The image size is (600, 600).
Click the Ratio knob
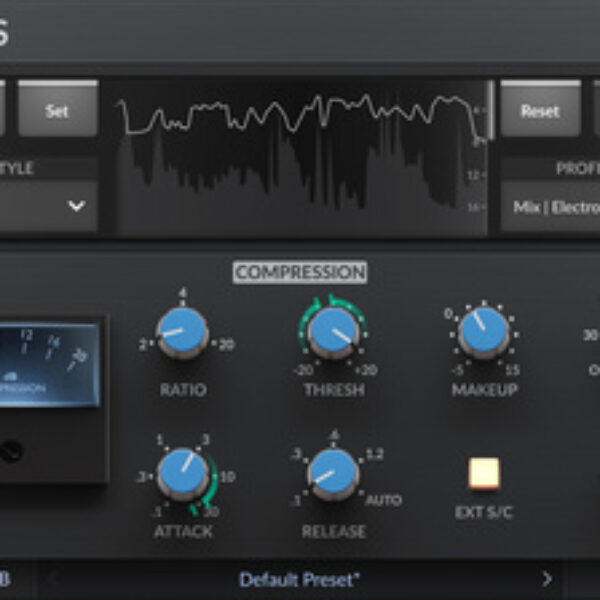pos(183,332)
